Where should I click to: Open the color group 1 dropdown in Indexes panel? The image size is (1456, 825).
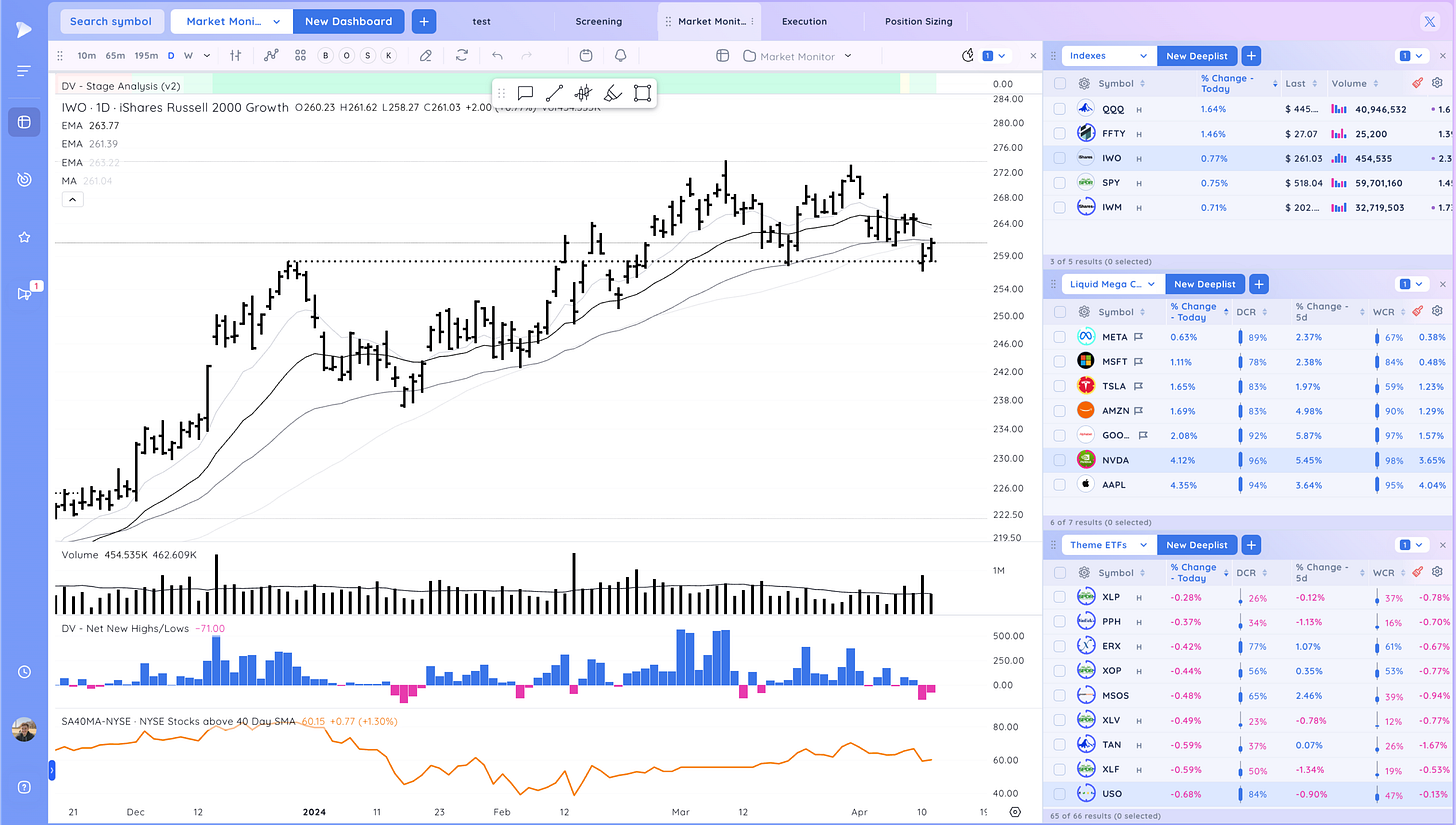tap(1414, 56)
